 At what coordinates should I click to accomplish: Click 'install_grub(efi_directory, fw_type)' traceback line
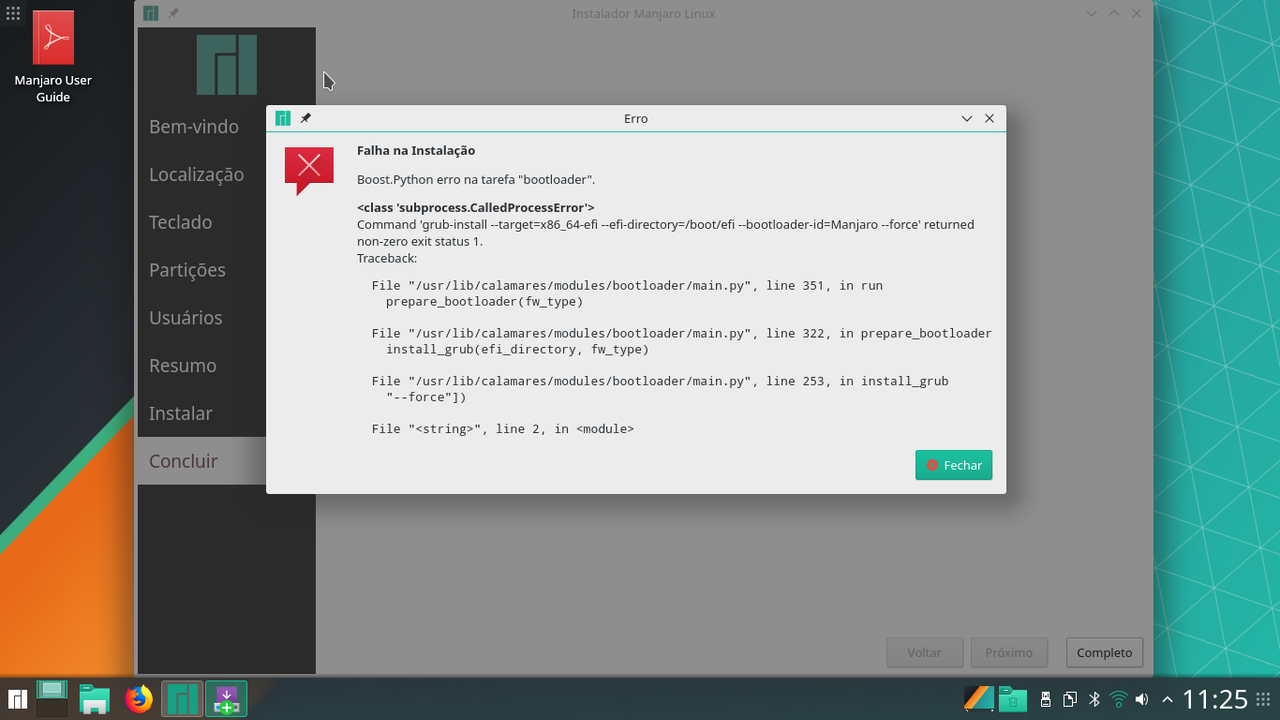pos(517,349)
